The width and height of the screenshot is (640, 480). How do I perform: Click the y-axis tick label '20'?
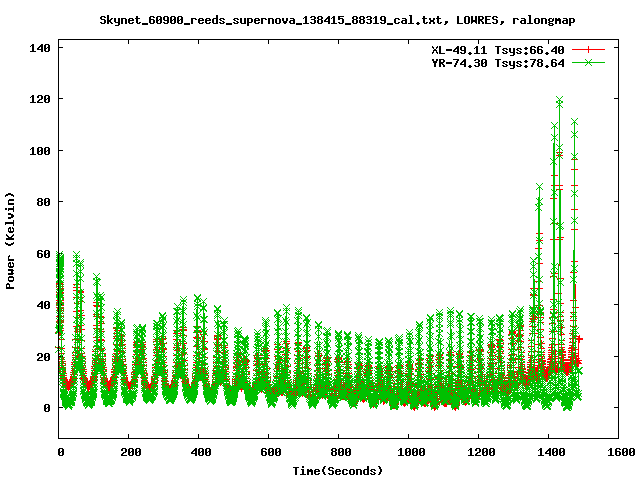(x=44, y=357)
